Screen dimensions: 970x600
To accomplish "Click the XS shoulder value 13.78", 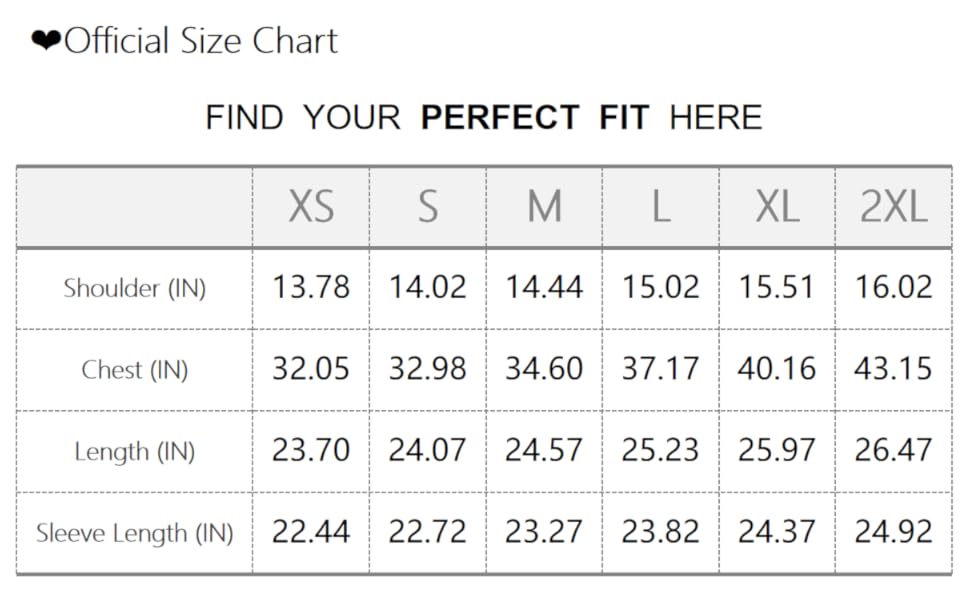I will click(x=311, y=288).
